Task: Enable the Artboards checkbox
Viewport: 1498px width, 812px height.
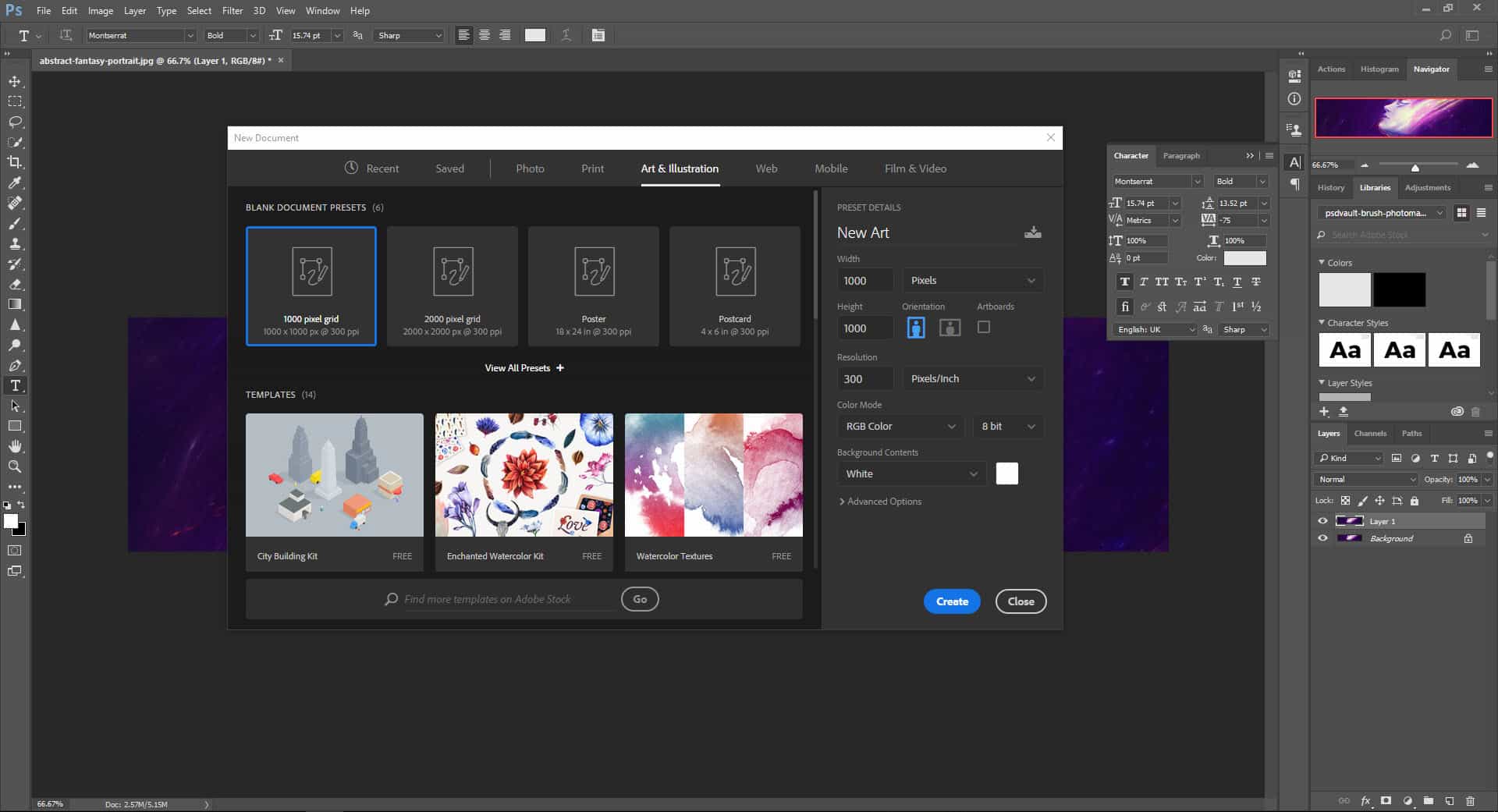Action: (x=984, y=328)
